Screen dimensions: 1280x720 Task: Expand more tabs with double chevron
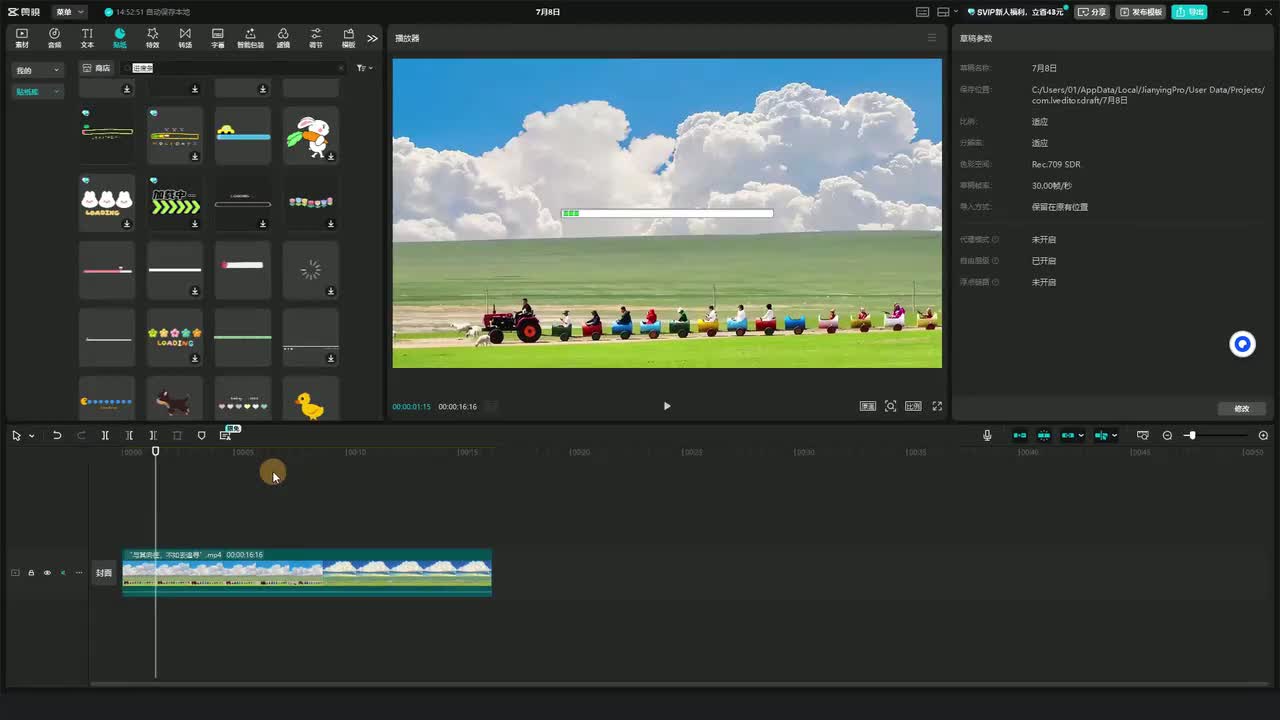(372, 38)
